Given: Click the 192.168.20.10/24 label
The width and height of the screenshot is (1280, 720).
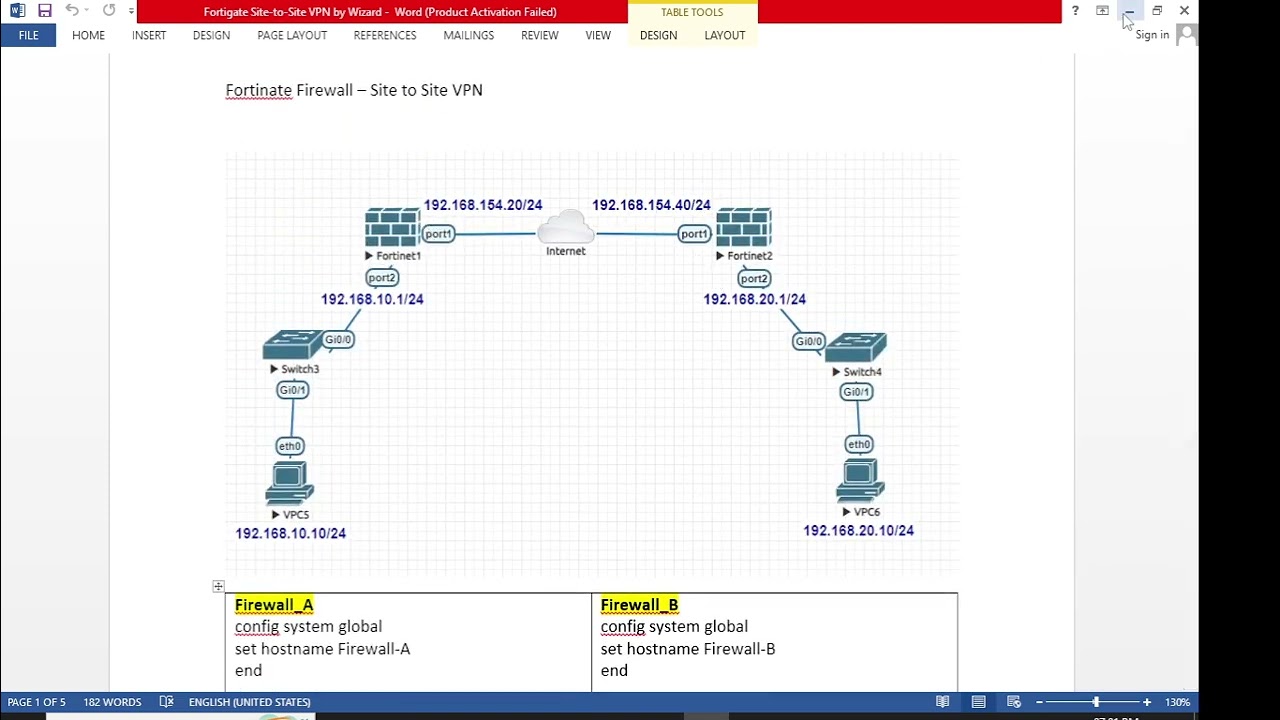Looking at the screenshot, I should click(x=858, y=531).
